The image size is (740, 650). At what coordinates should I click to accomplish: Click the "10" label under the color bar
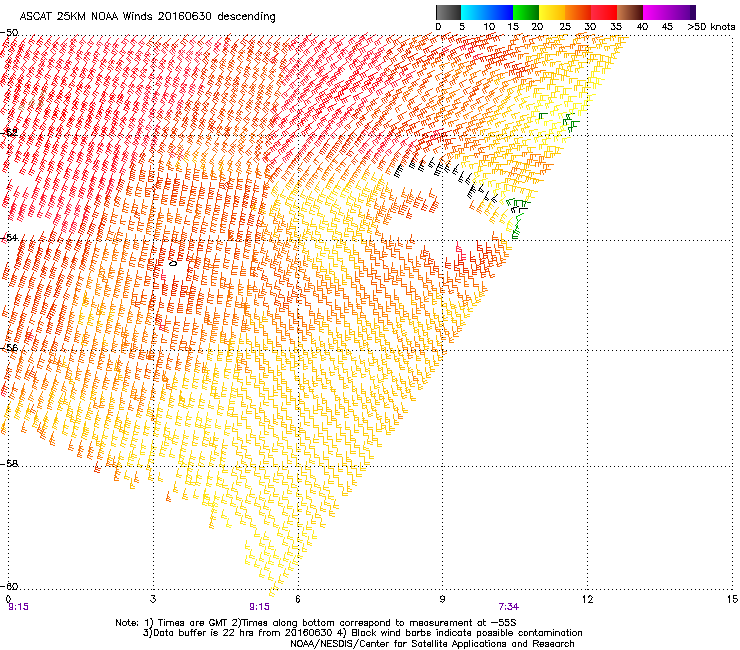pos(489,27)
